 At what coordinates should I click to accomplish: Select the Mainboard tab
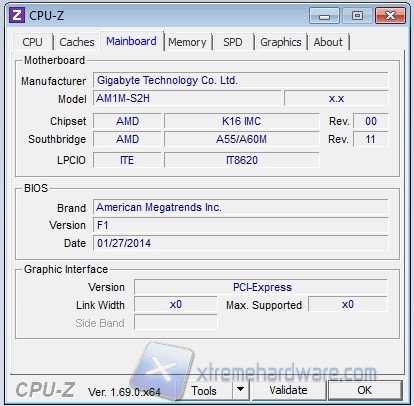(x=131, y=41)
